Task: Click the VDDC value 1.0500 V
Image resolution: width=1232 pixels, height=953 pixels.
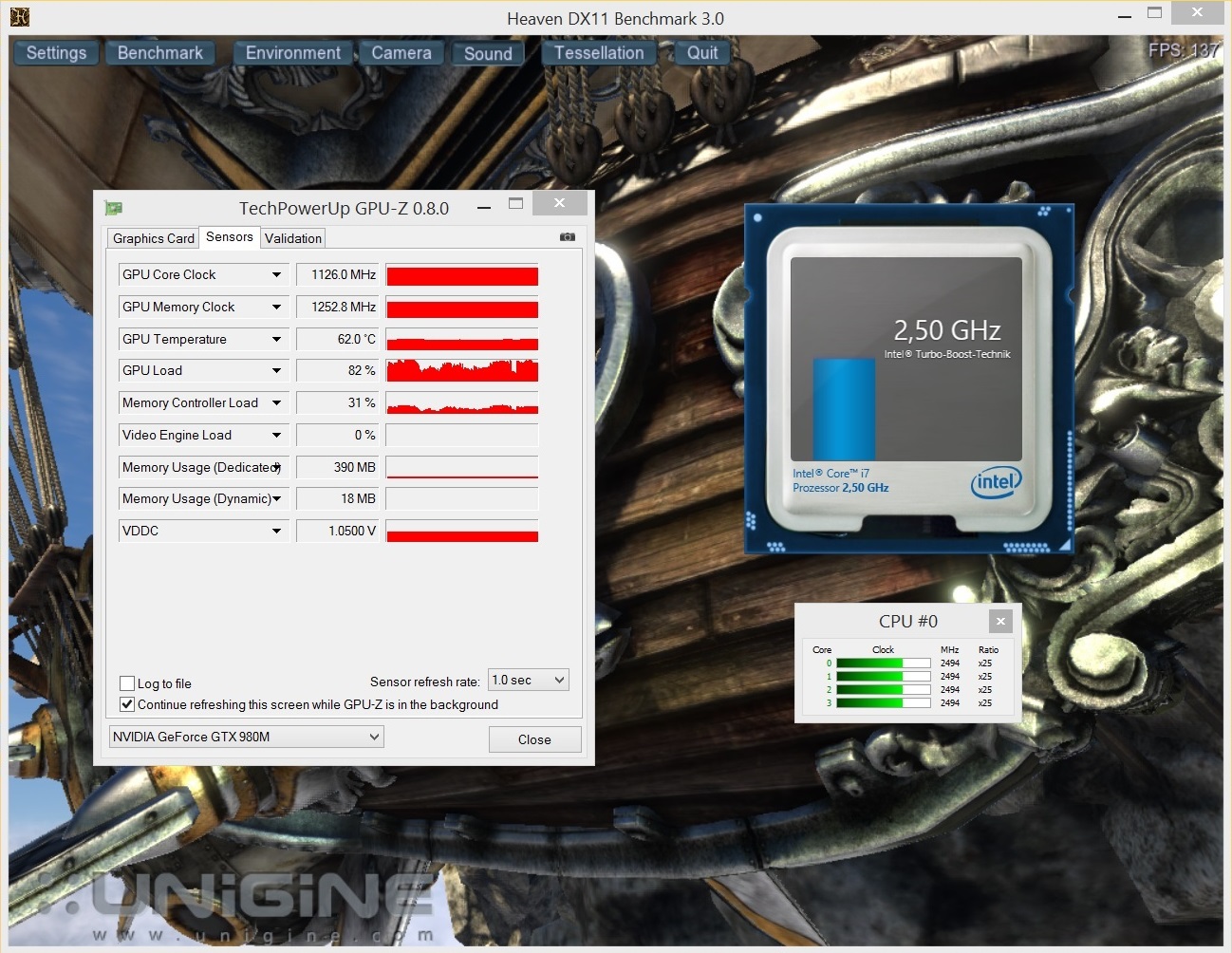Action: click(338, 531)
